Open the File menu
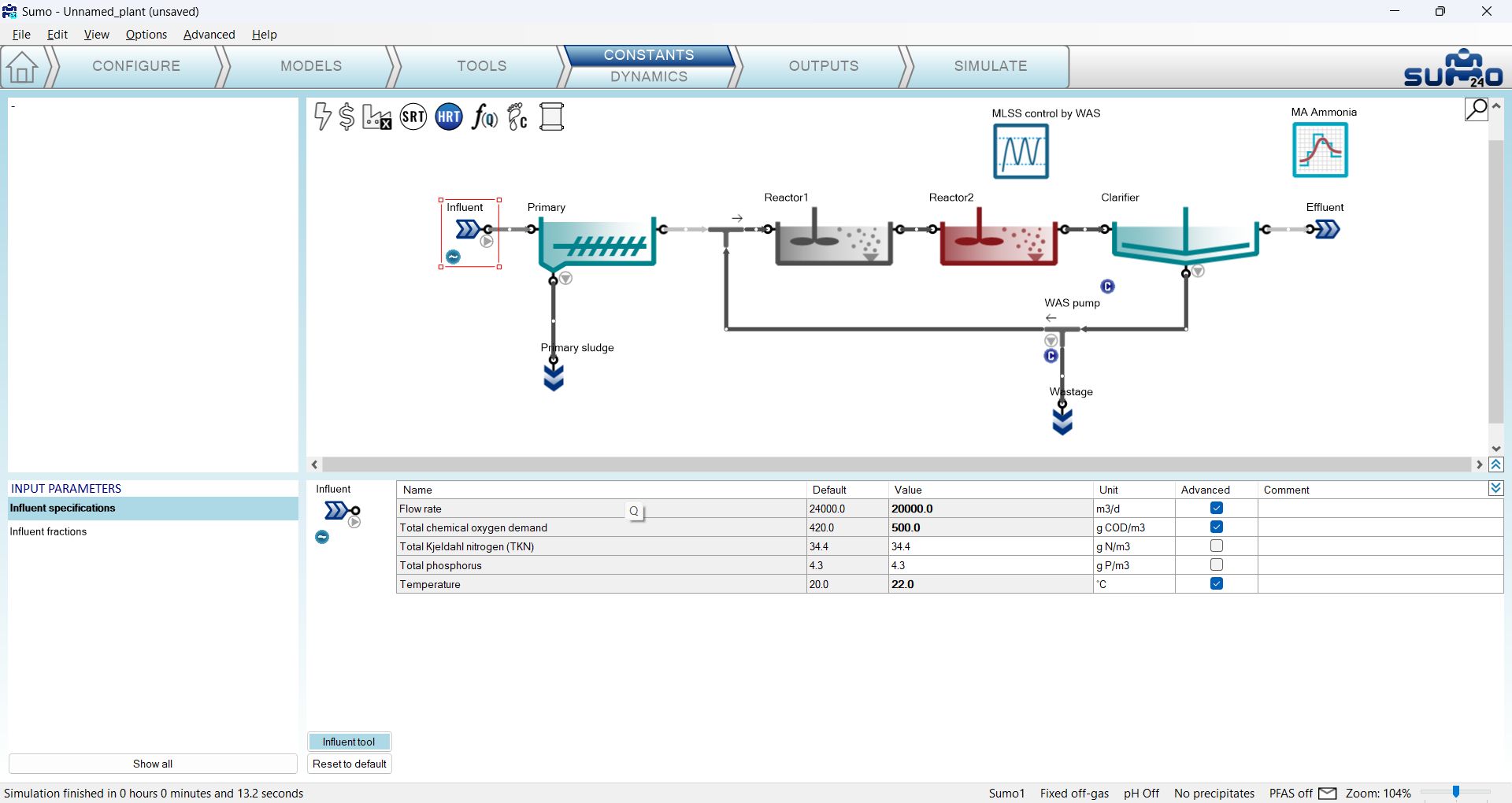The image size is (1512, 803). 21,35
